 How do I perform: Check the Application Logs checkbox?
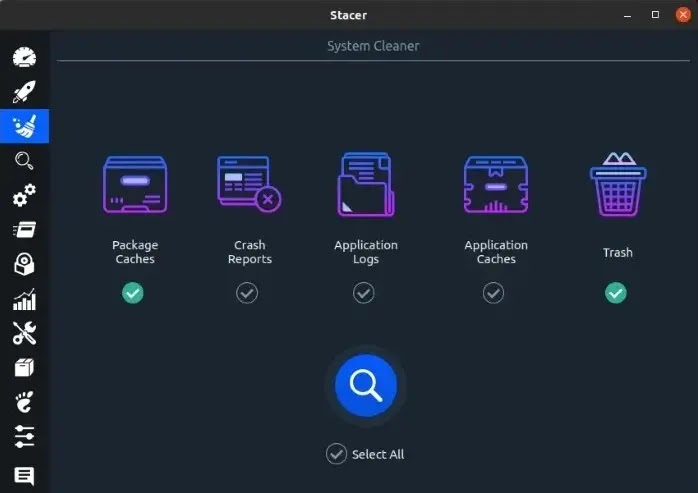pos(364,293)
